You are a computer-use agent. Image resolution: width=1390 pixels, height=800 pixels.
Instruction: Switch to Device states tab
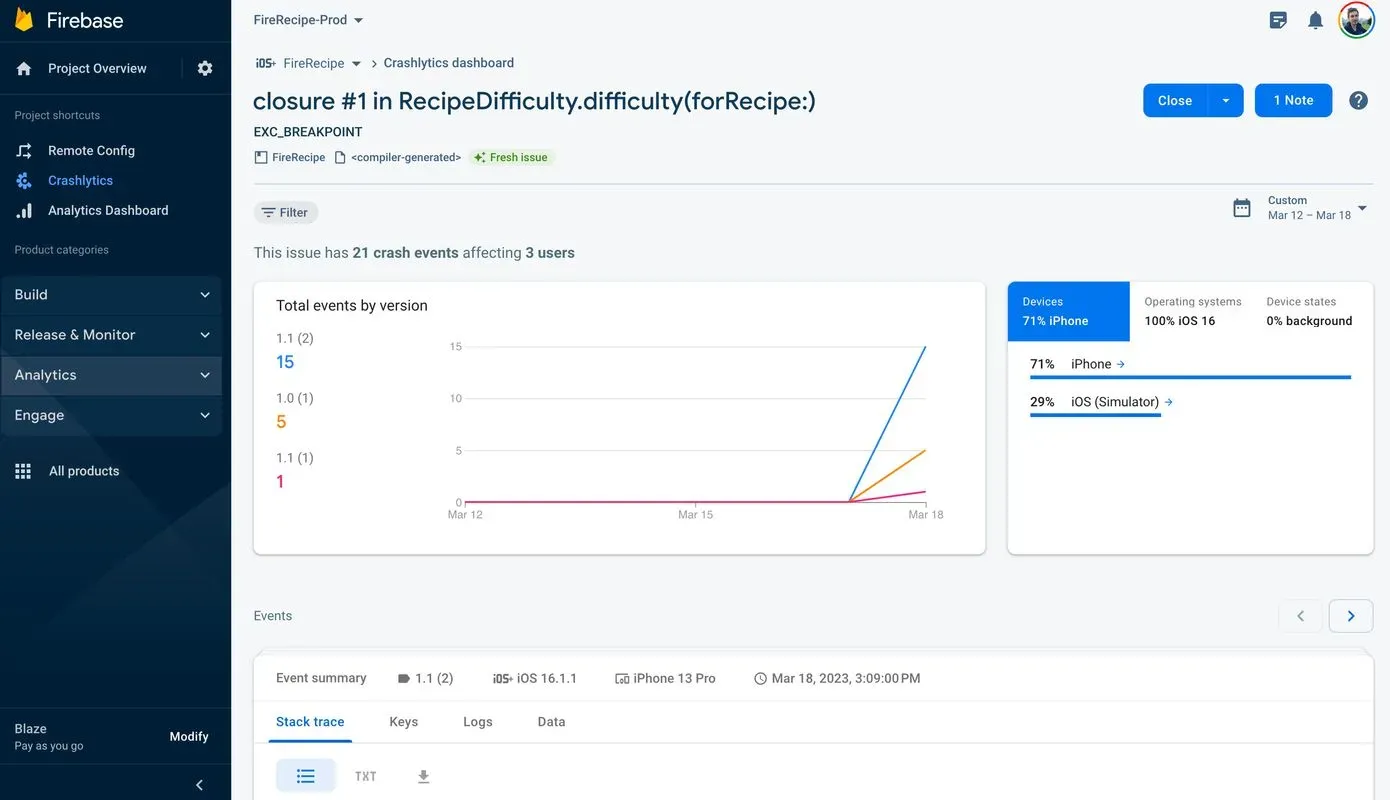tap(1309, 311)
